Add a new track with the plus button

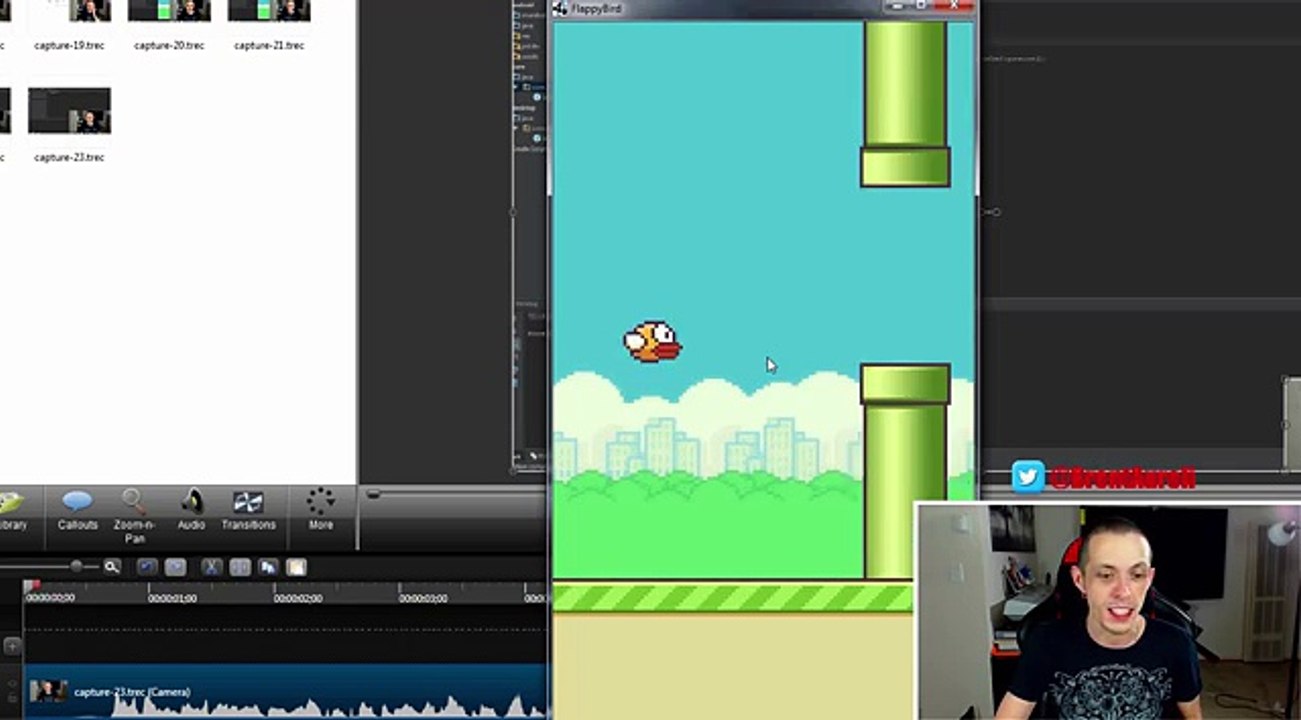(x=12, y=646)
